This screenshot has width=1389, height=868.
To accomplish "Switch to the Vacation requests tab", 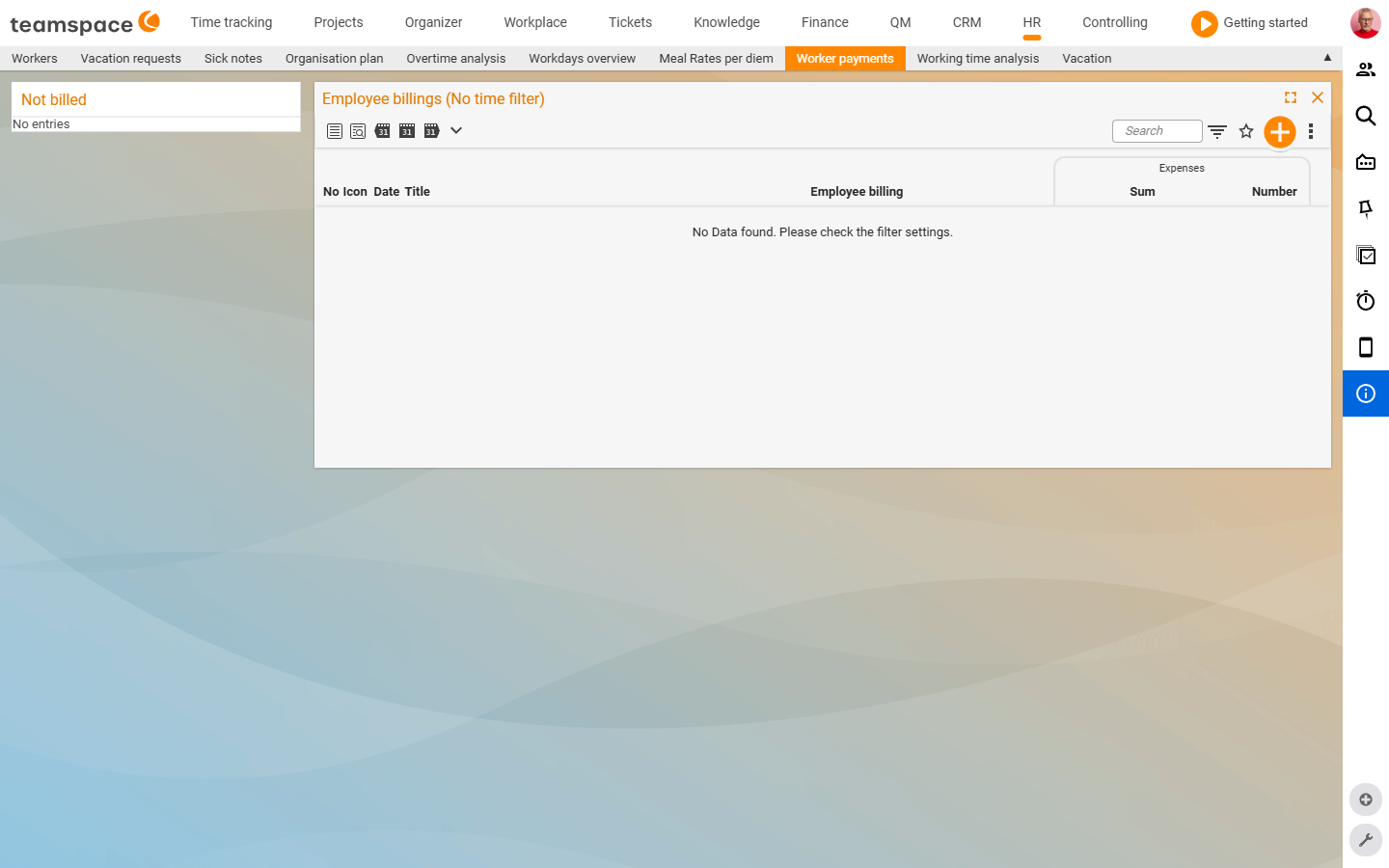I will 131,58.
